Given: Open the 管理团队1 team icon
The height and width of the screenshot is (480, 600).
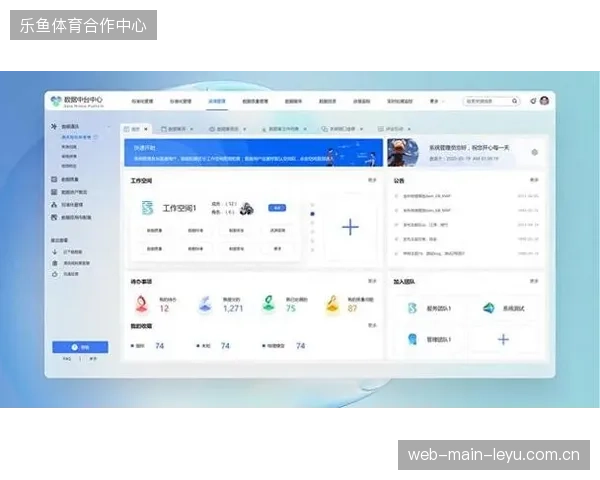Looking at the screenshot, I should [412, 339].
